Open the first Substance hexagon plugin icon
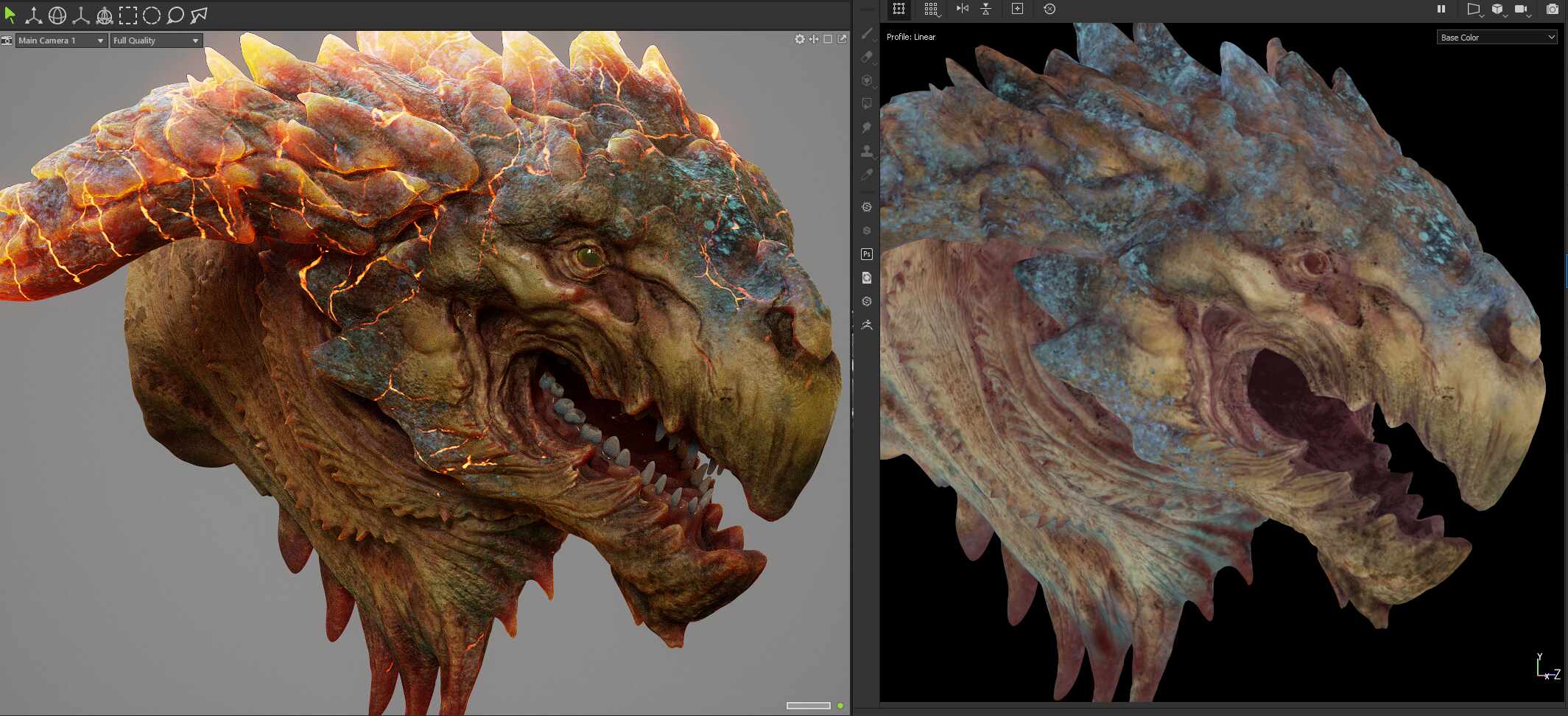The width and height of the screenshot is (1568, 716). click(867, 207)
